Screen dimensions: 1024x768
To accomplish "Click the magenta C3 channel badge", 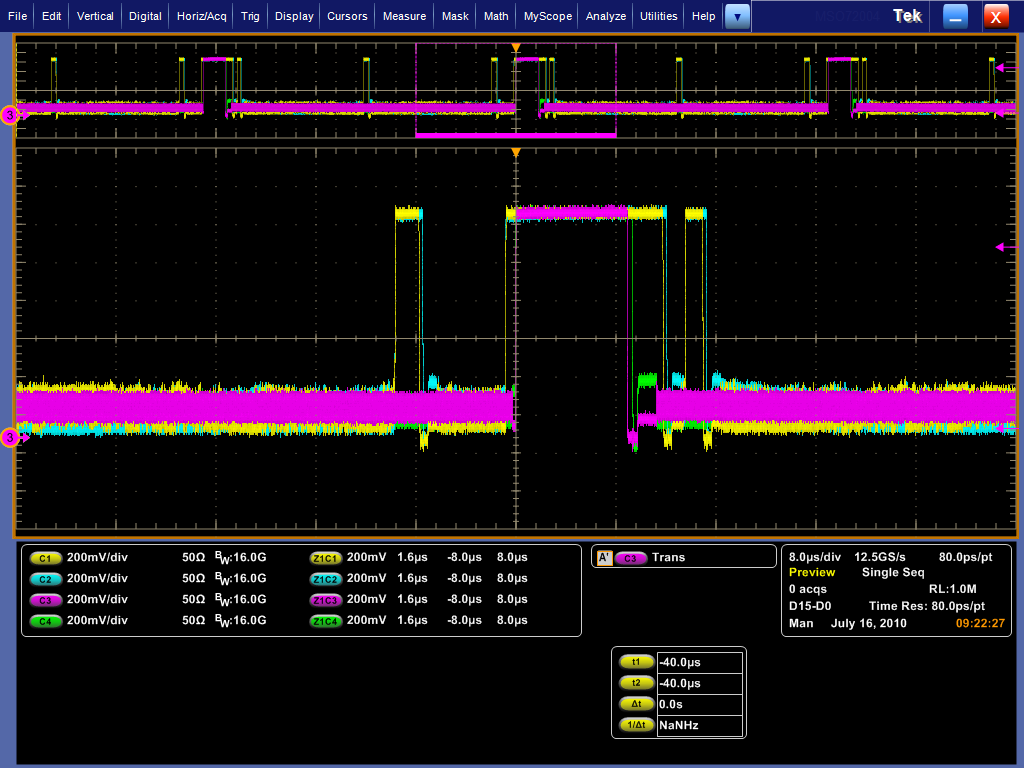I will click(x=46, y=599).
